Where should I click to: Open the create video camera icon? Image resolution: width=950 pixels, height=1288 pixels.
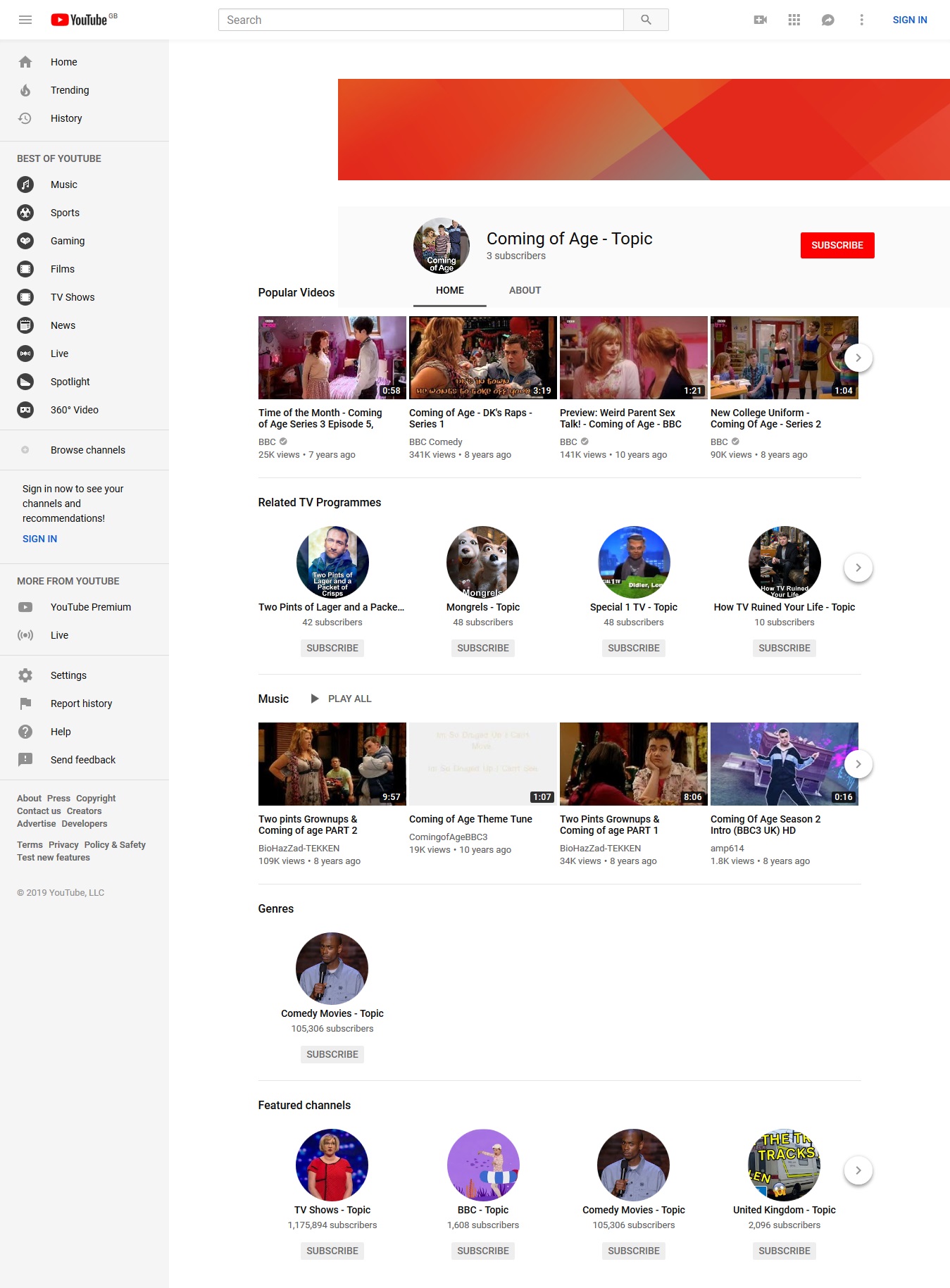coord(761,20)
